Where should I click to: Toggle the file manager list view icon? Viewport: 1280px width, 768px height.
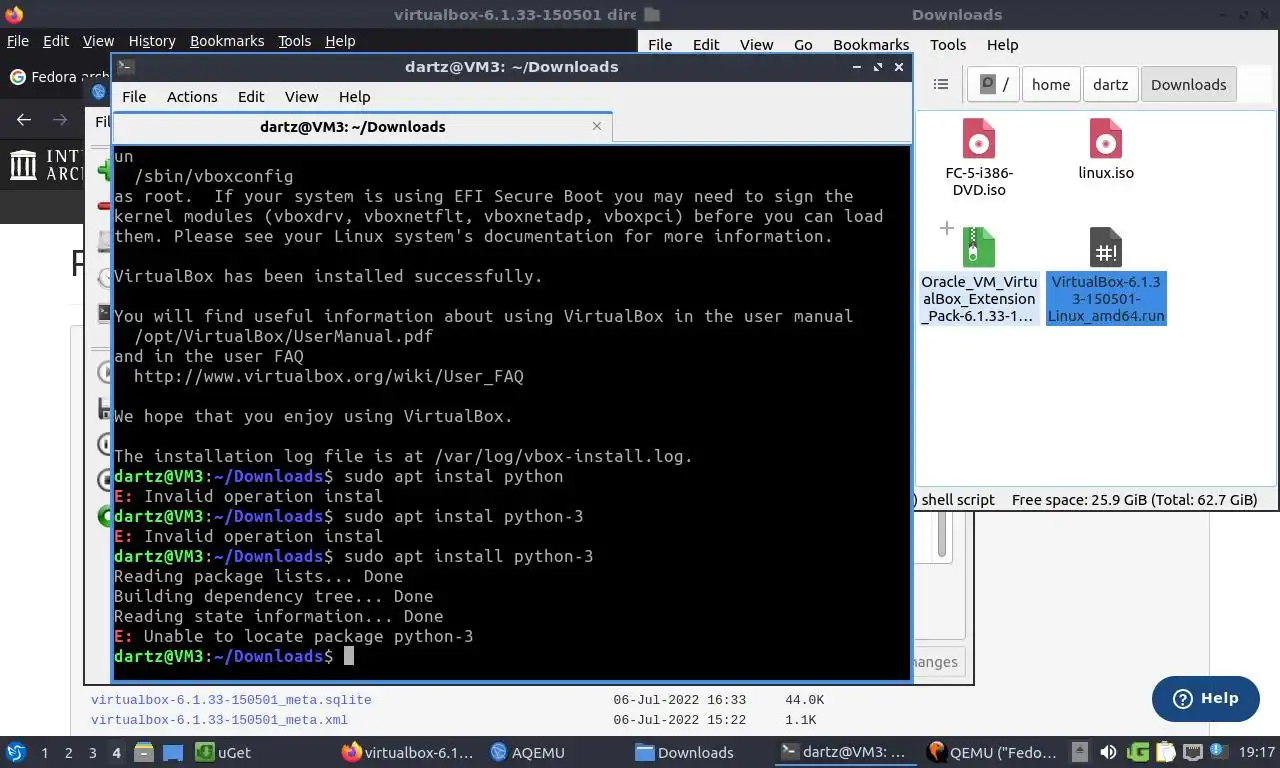(x=940, y=84)
